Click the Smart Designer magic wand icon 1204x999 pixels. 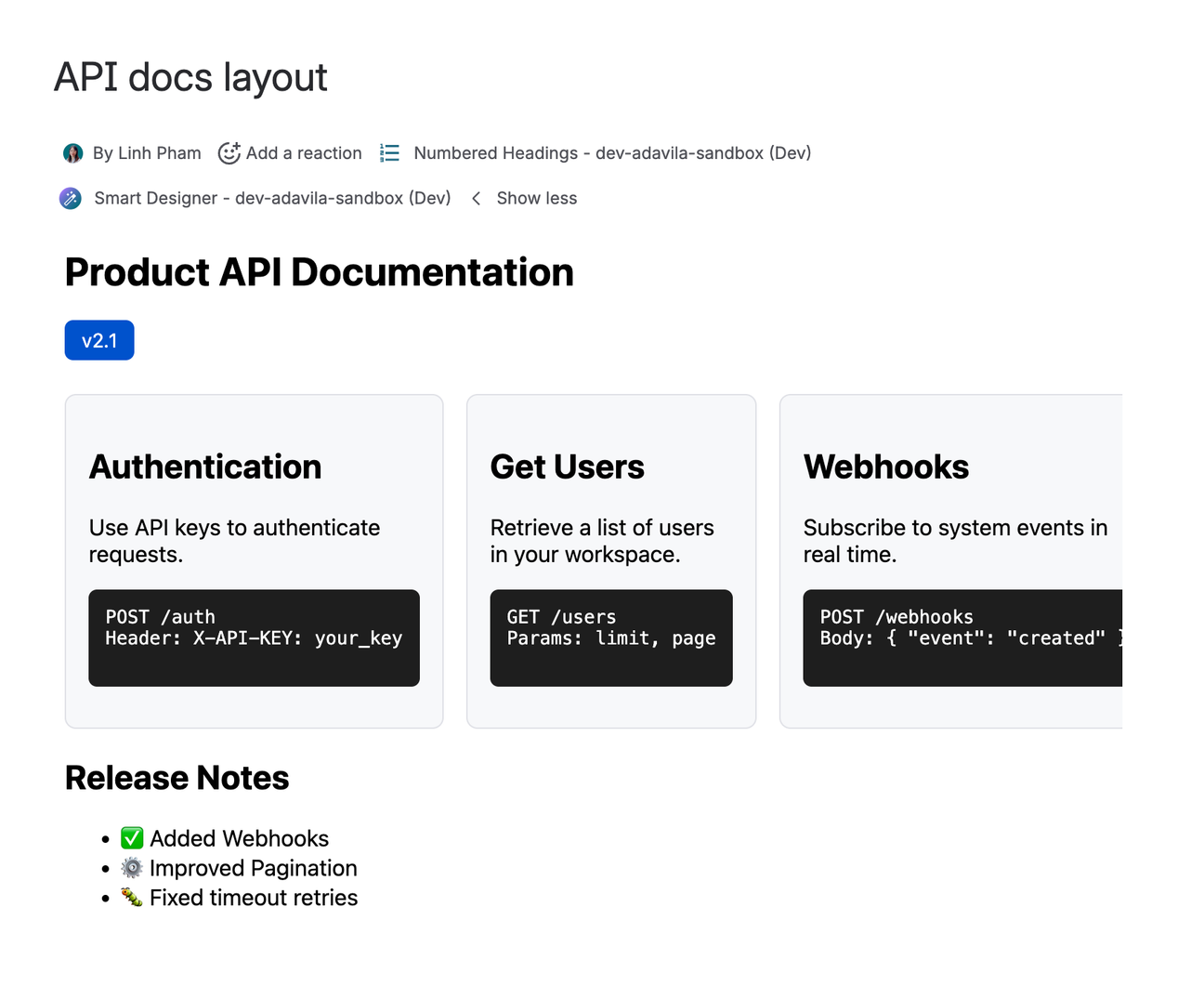(x=70, y=198)
